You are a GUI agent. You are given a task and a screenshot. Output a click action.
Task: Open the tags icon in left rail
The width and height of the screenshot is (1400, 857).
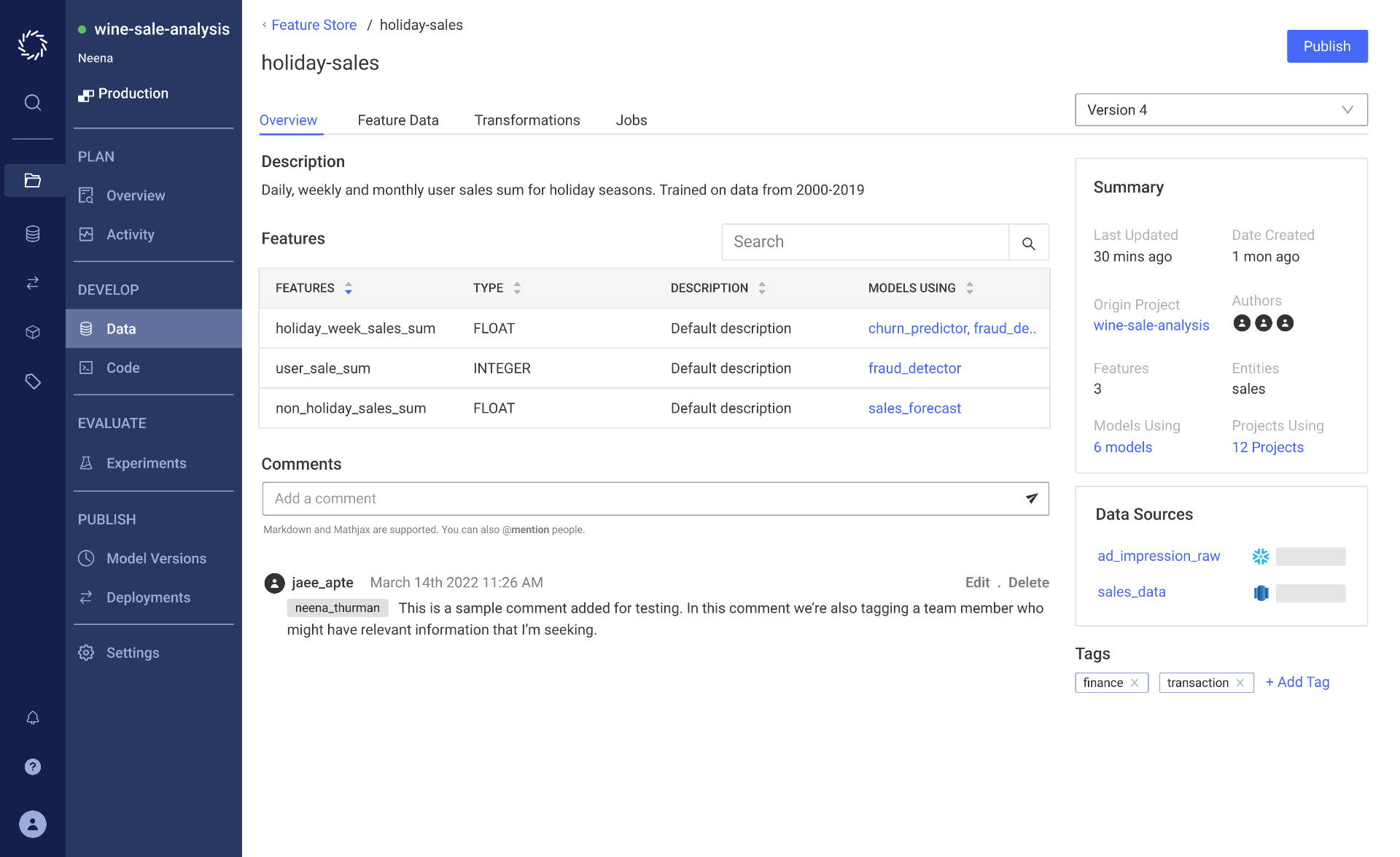coord(33,381)
